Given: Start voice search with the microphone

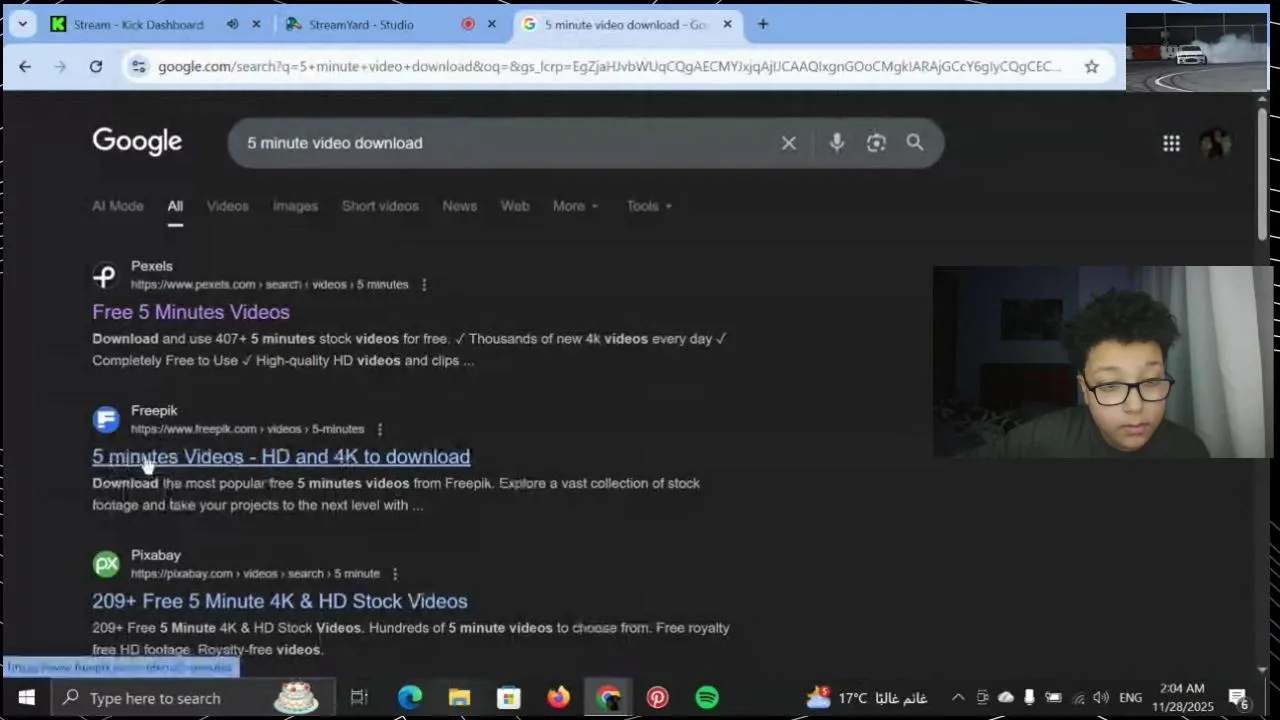Looking at the screenshot, I should [x=837, y=143].
